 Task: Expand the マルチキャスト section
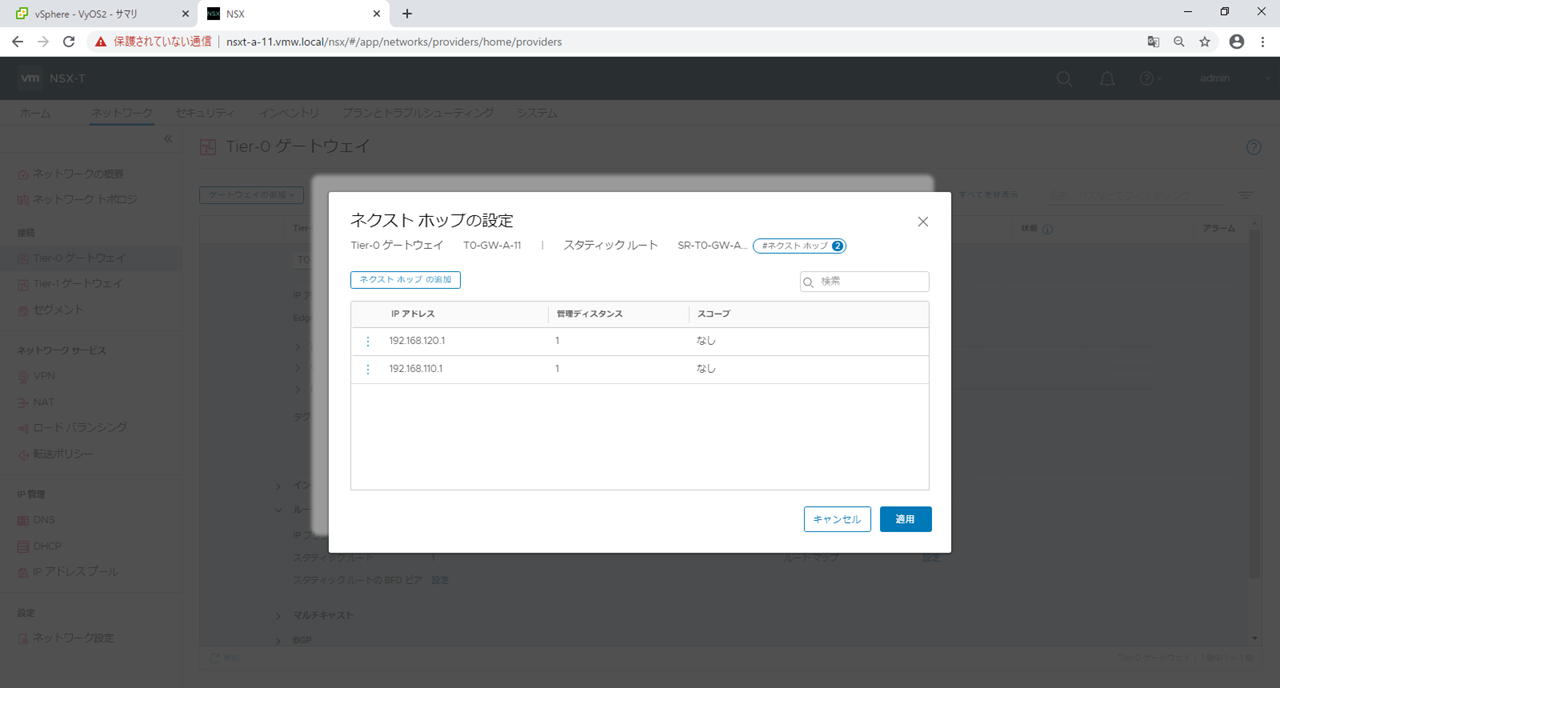click(279, 615)
